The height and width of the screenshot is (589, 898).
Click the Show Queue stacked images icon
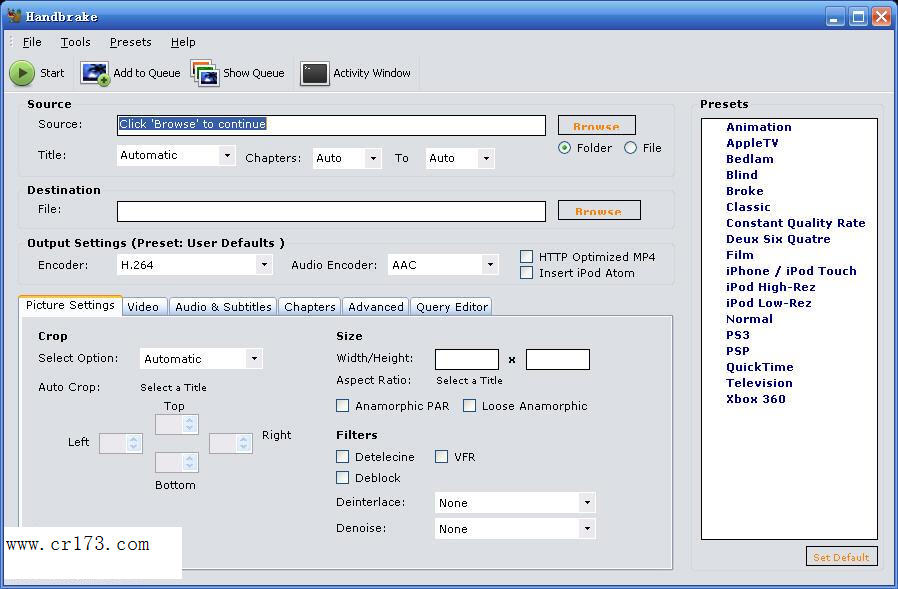(205, 73)
